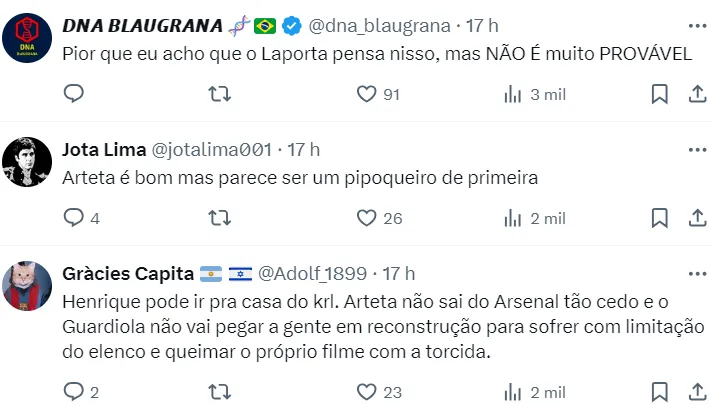Open more options on Jota Lima's tweet

[697, 149]
